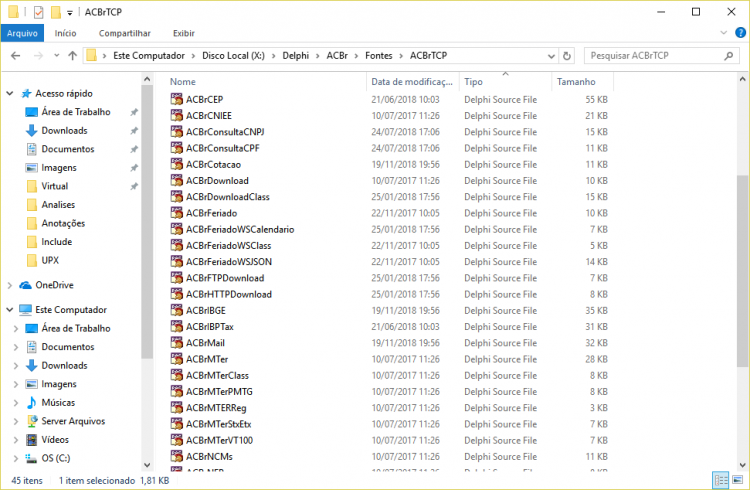Image resolution: width=750 pixels, height=490 pixels.
Task: Click the ACBrCEP Delphi file icon
Action: point(176,99)
